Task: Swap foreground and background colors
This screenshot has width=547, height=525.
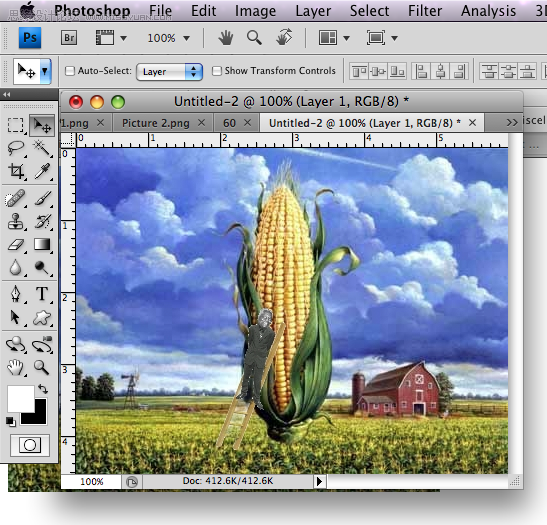Action: pyautogui.click(x=43, y=389)
